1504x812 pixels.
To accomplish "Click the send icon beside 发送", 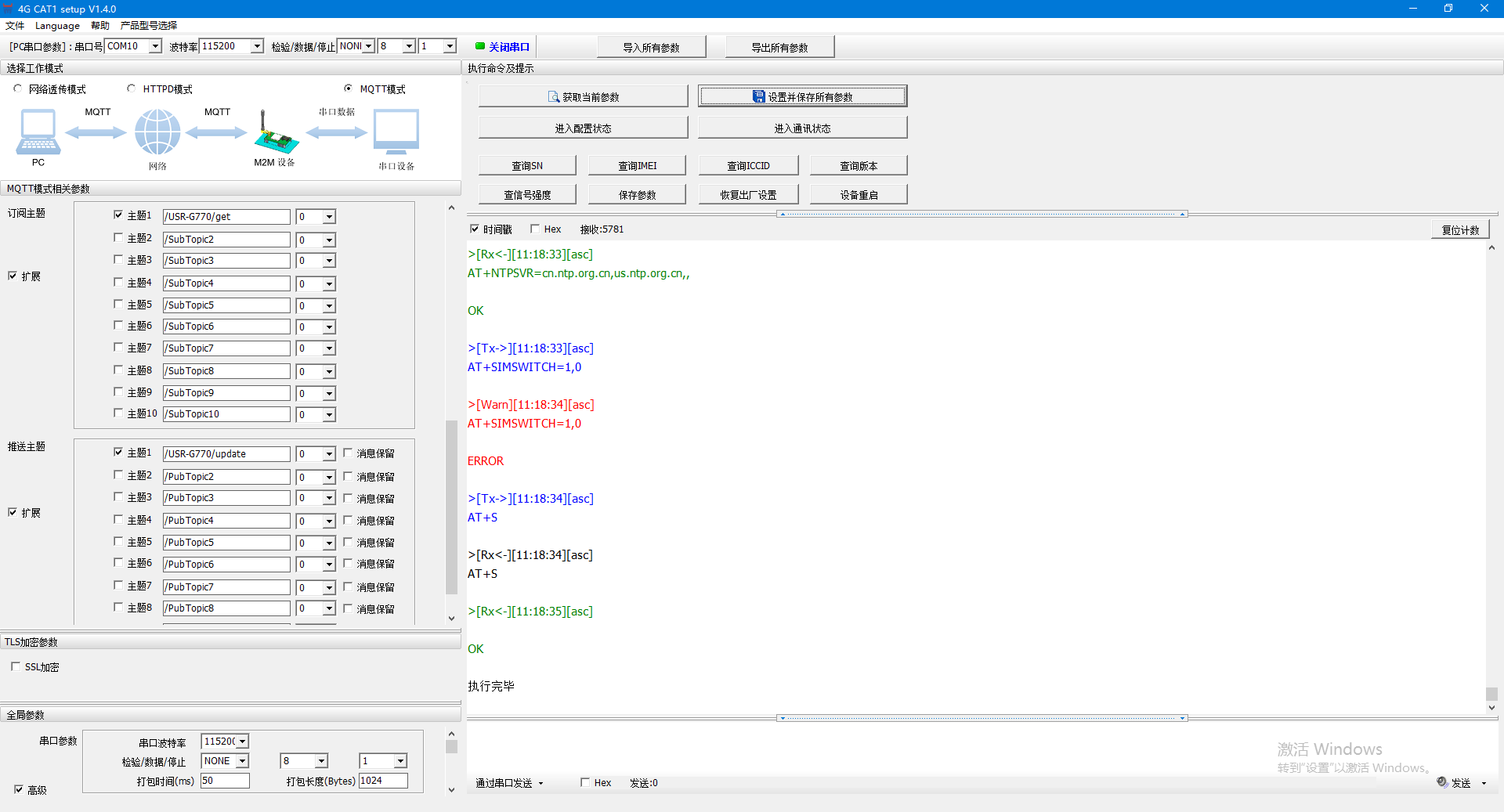I will (x=1442, y=782).
